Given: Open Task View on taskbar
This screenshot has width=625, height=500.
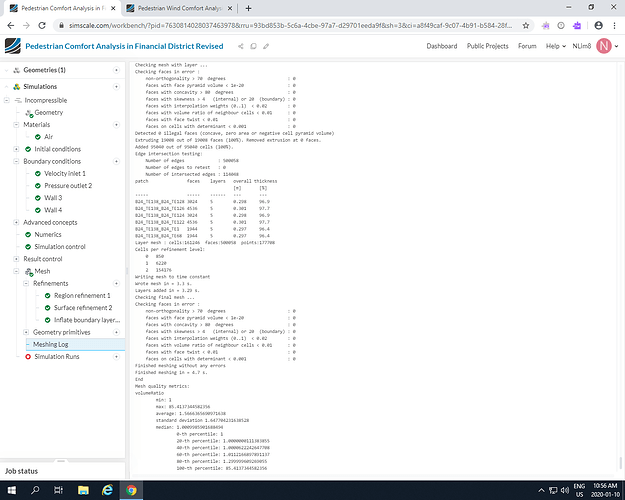Looking at the screenshot, I should click(58, 490).
